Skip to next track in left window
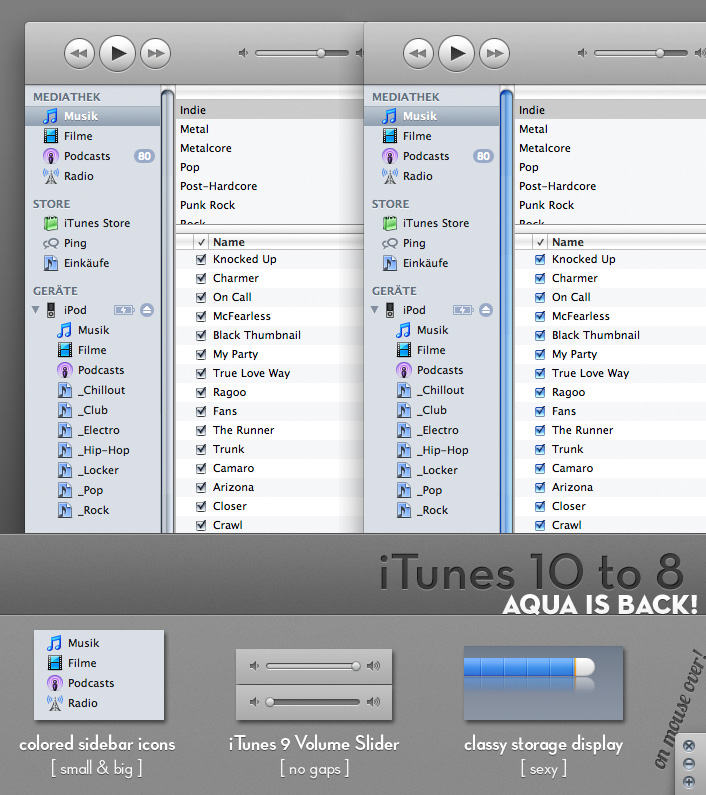 [155, 53]
